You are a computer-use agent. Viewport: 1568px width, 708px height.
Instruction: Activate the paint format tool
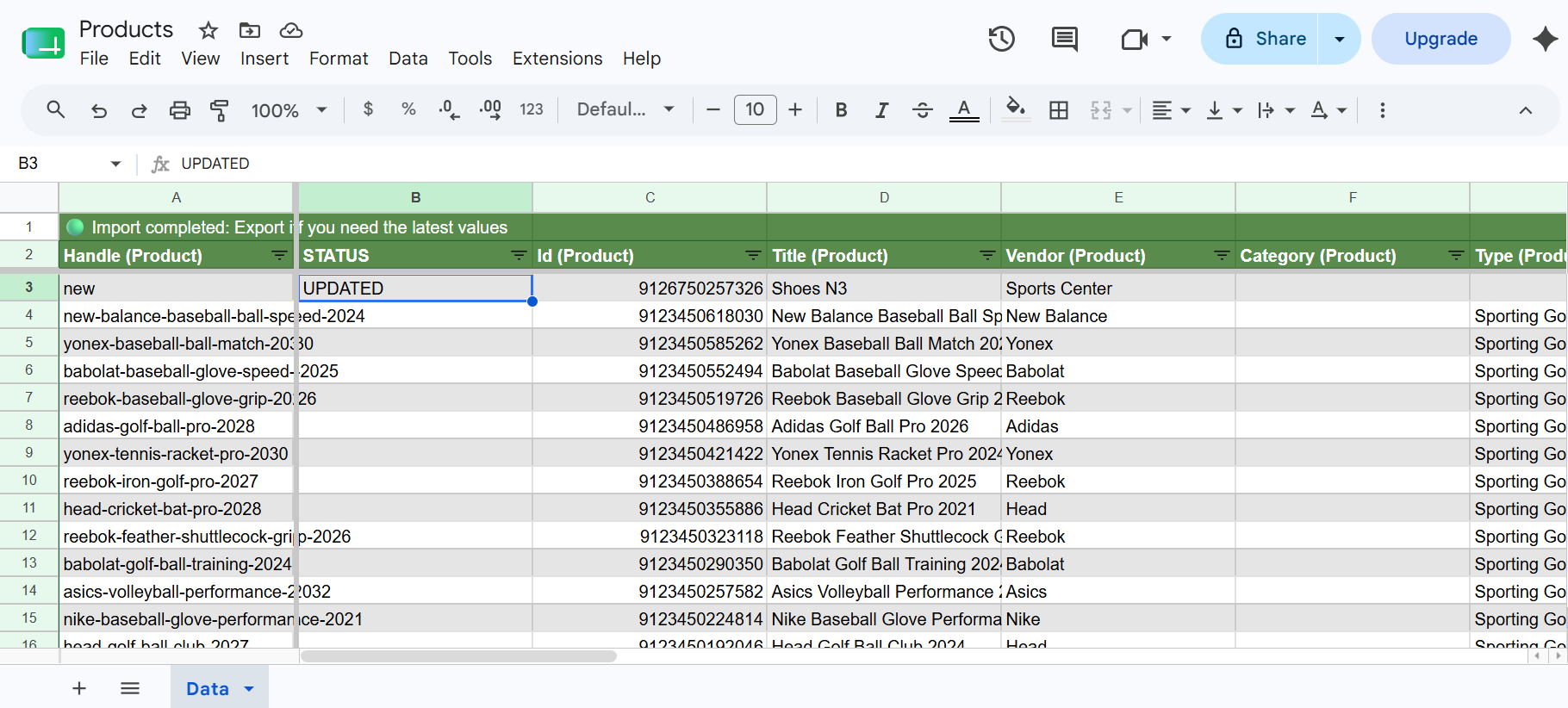pos(220,110)
